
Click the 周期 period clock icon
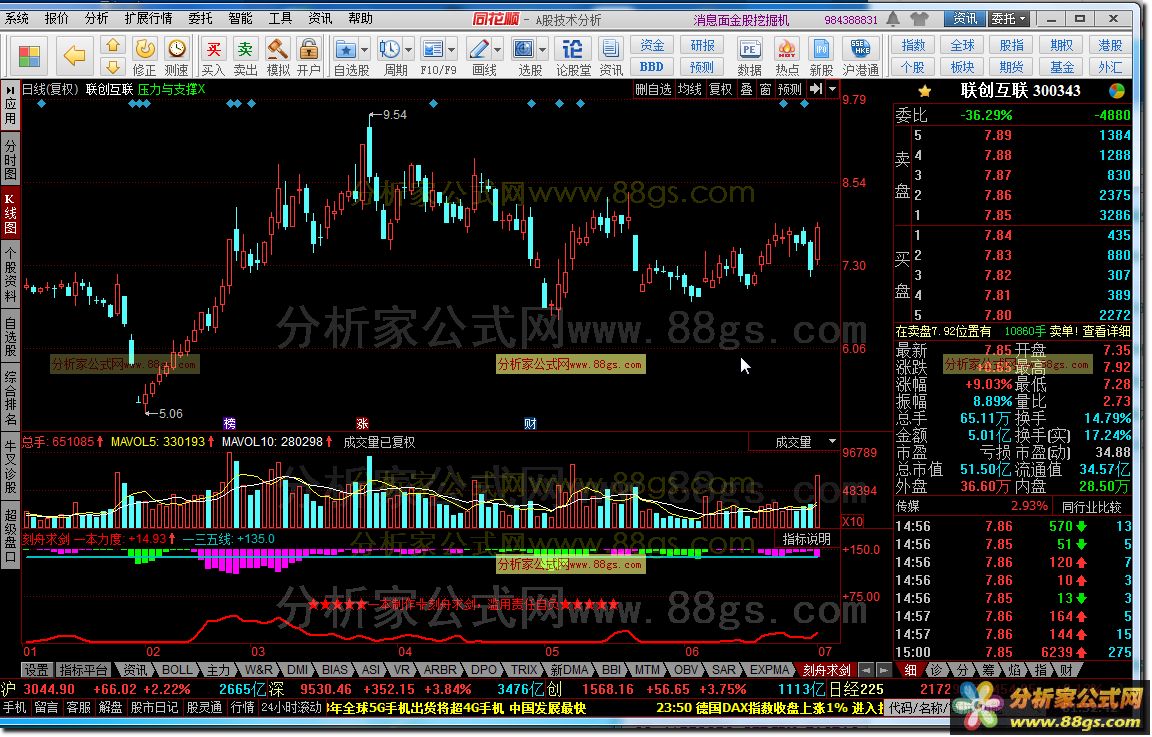click(389, 50)
